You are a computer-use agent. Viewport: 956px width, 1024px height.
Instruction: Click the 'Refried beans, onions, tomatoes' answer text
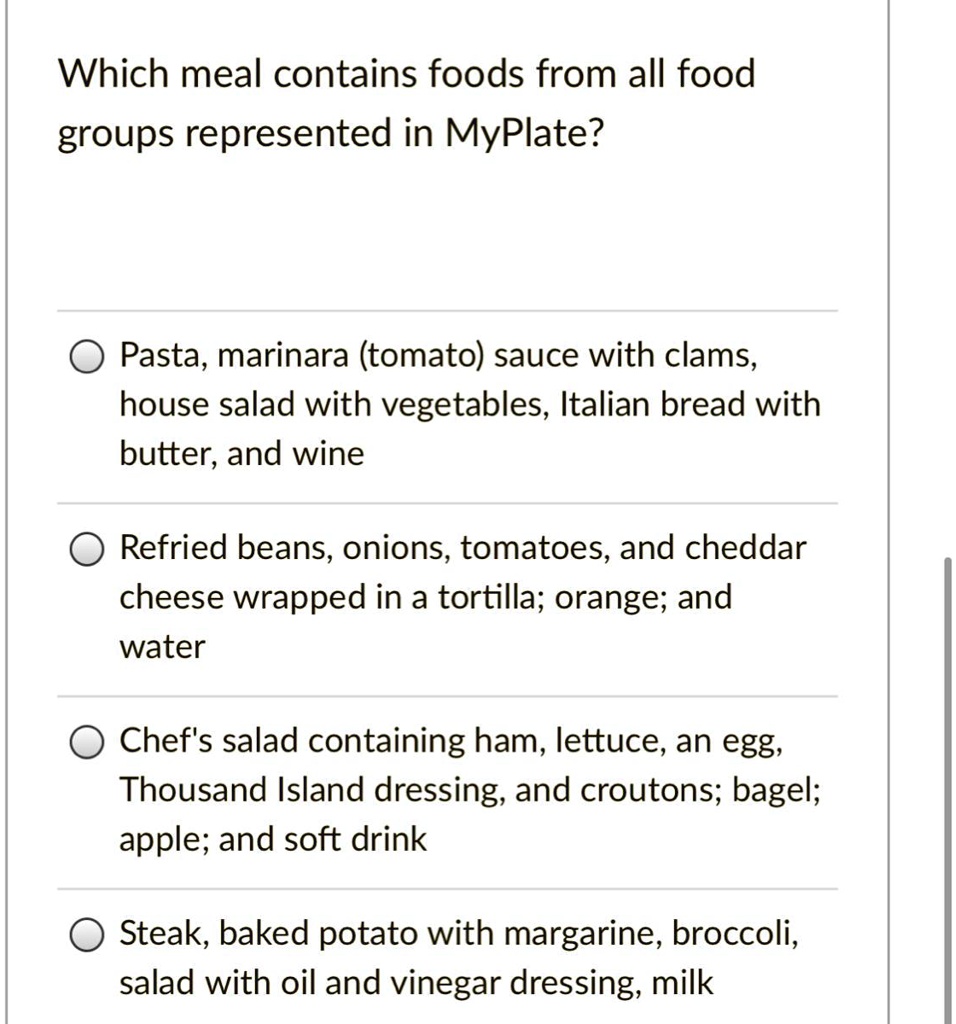pyautogui.click(x=365, y=547)
